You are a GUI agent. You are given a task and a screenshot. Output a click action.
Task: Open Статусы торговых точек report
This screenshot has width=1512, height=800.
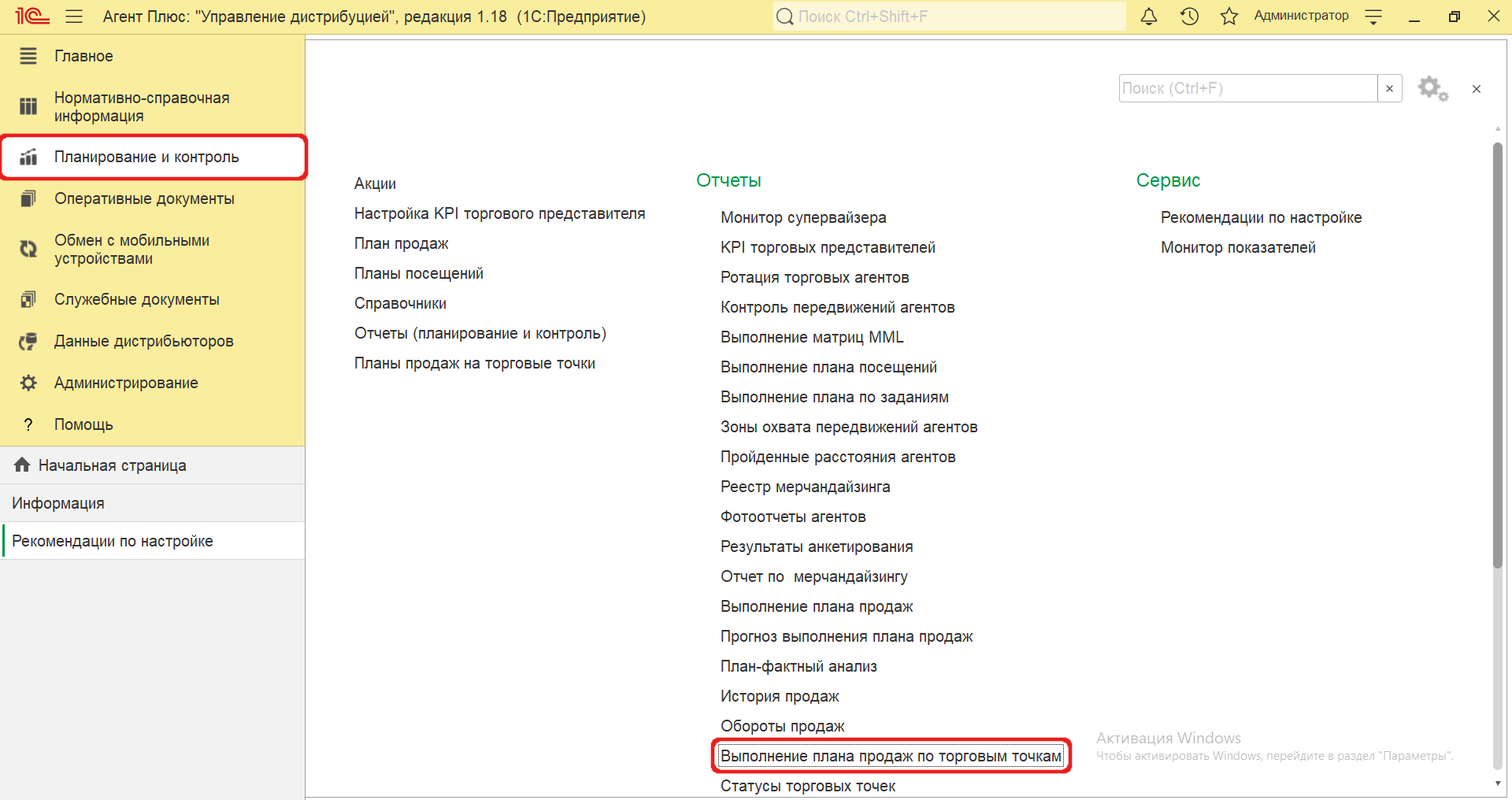[808, 786]
